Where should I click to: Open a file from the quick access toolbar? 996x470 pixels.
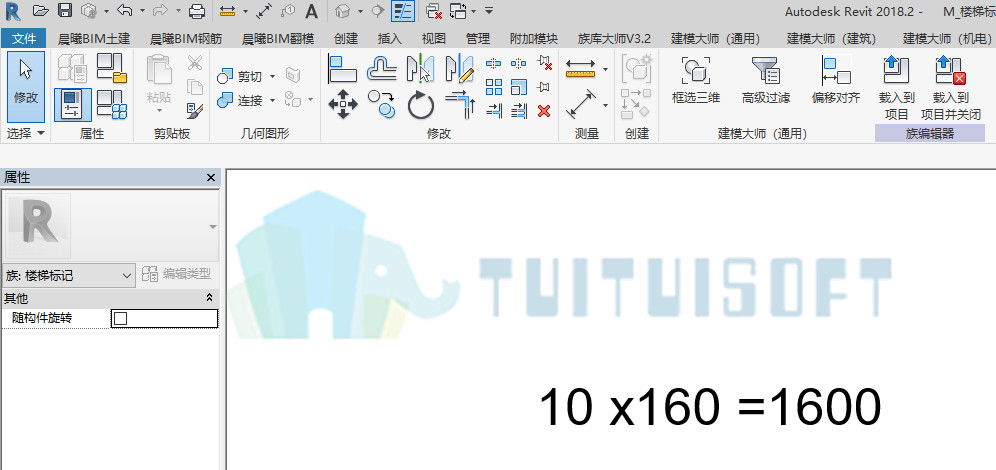[x=40, y=10]
